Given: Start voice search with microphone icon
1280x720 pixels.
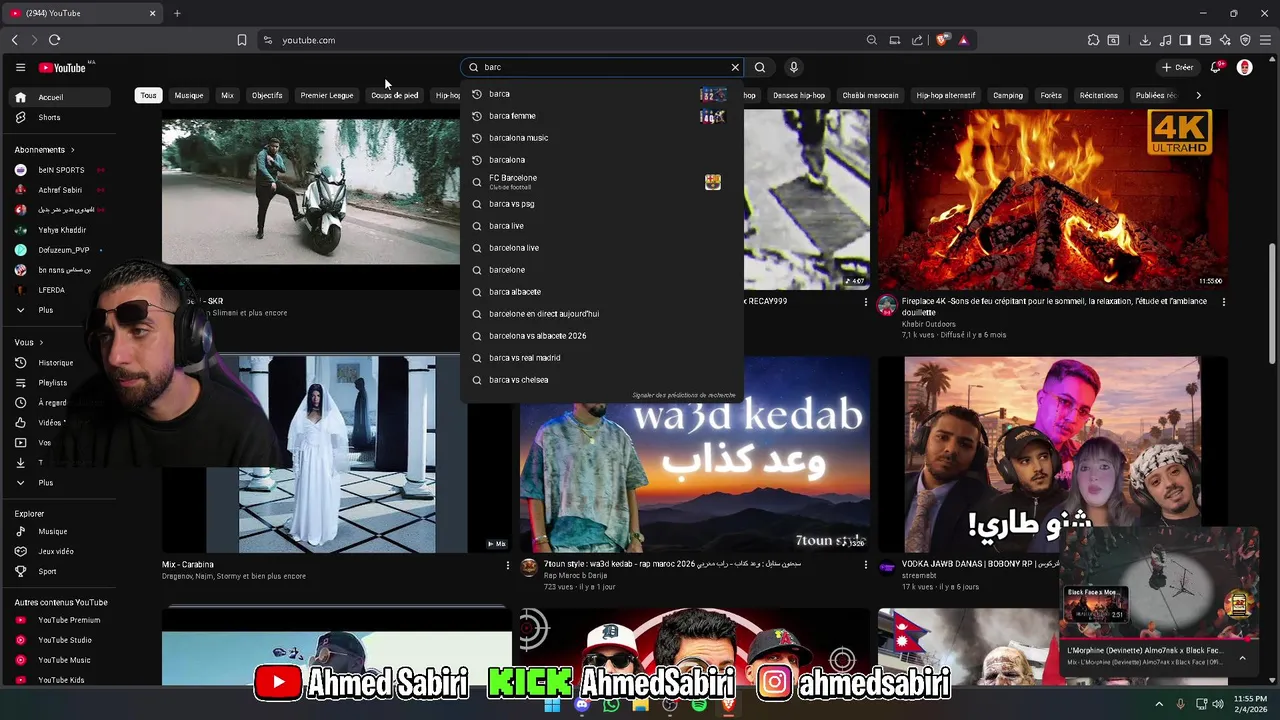Looking at the screenshot, I should click(794, 67).
